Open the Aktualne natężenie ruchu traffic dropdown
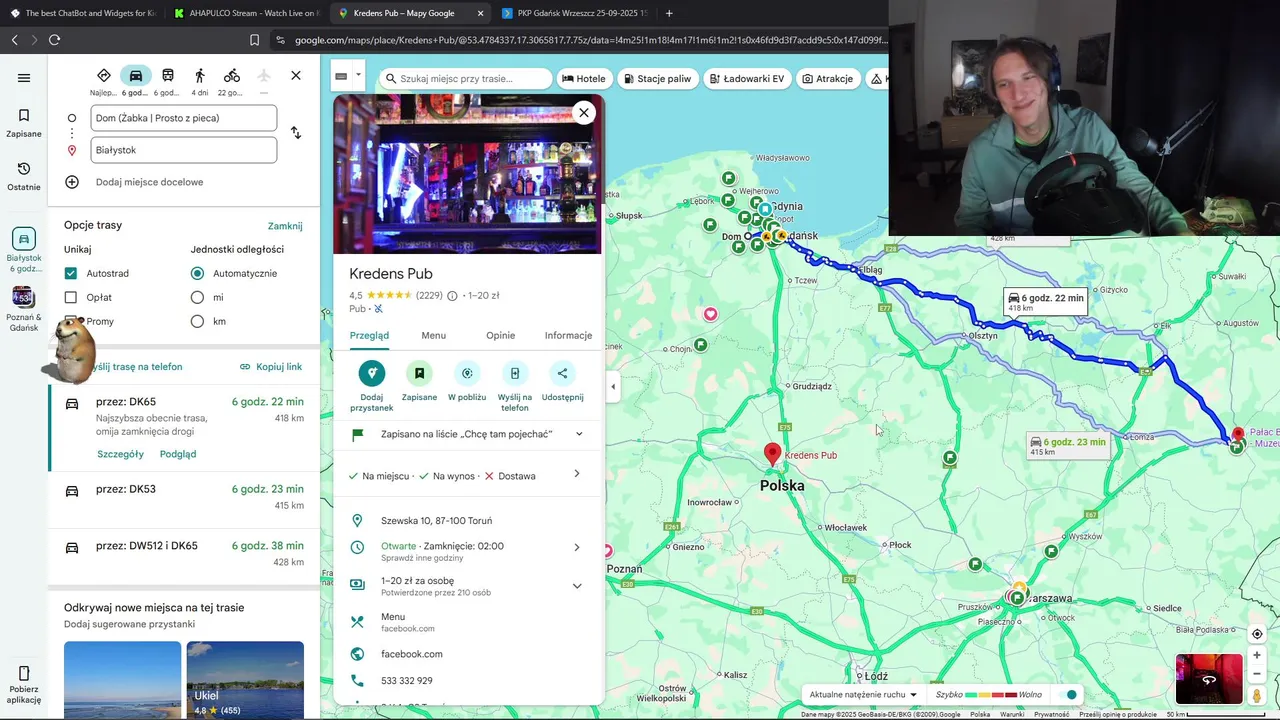The height and width of the screenshot is (720, 1280). [x=863, y=695]
